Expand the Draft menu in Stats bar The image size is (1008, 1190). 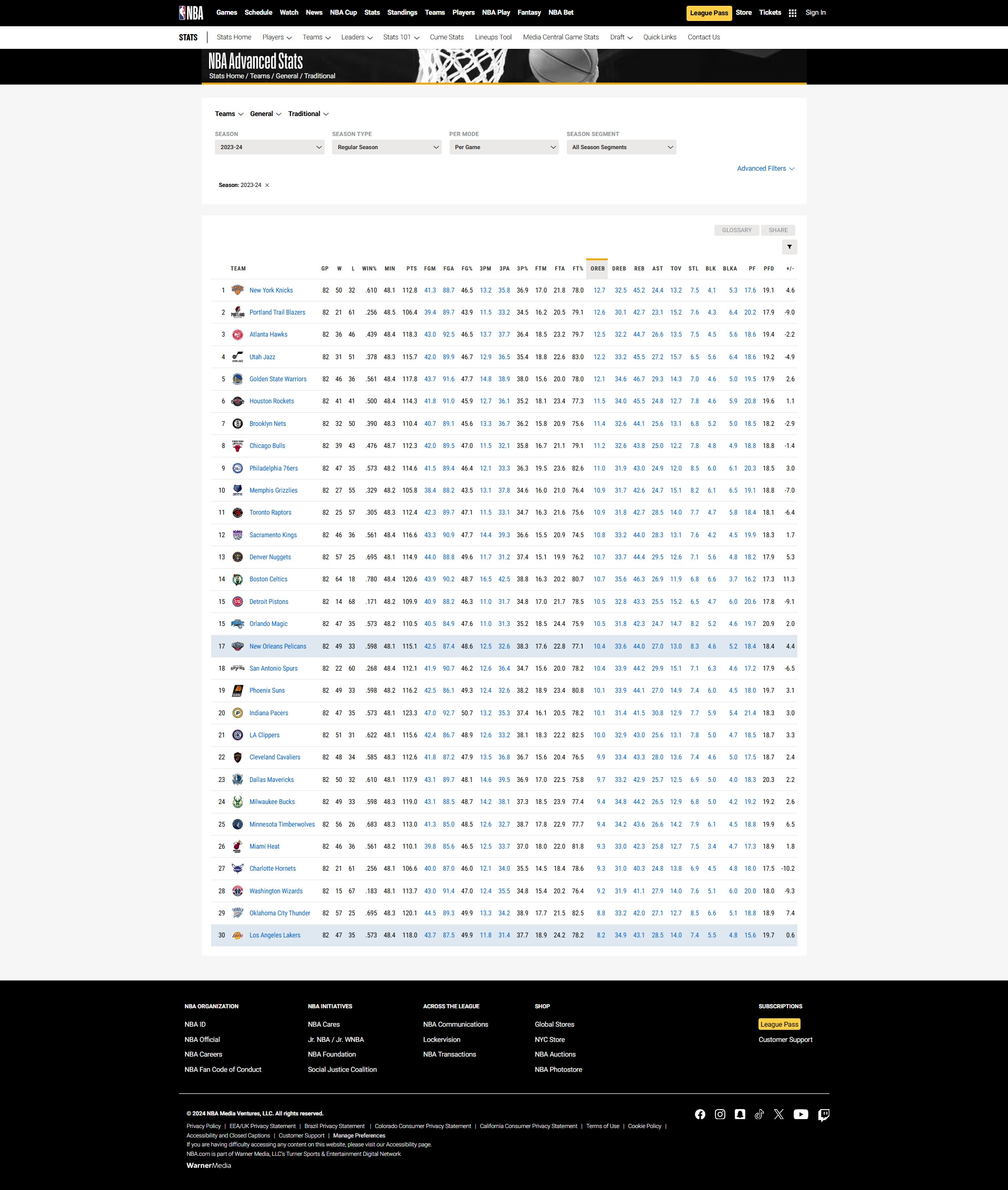[x=621, y=37]
